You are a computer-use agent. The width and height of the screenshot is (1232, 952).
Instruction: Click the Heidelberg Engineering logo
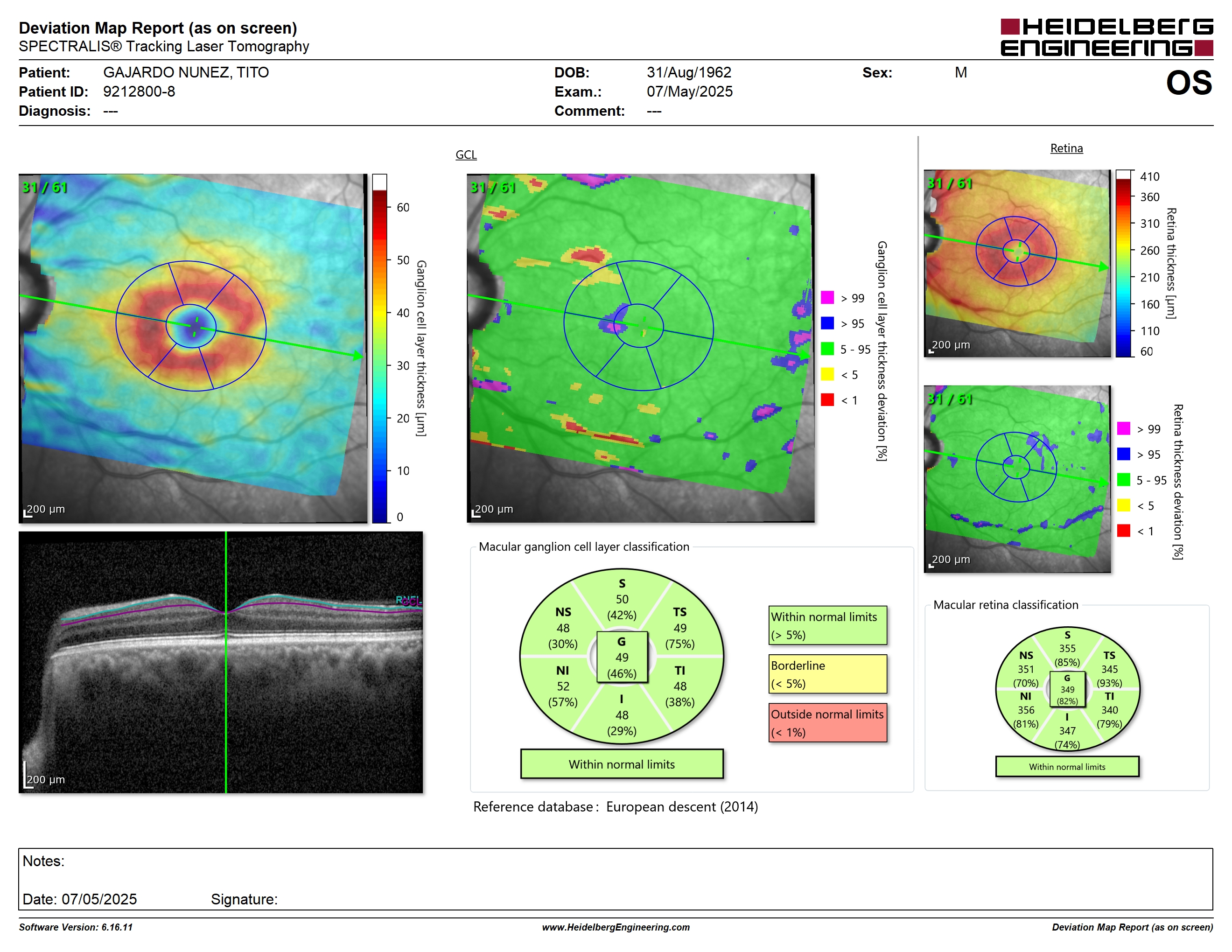(x=1106, y=37)
